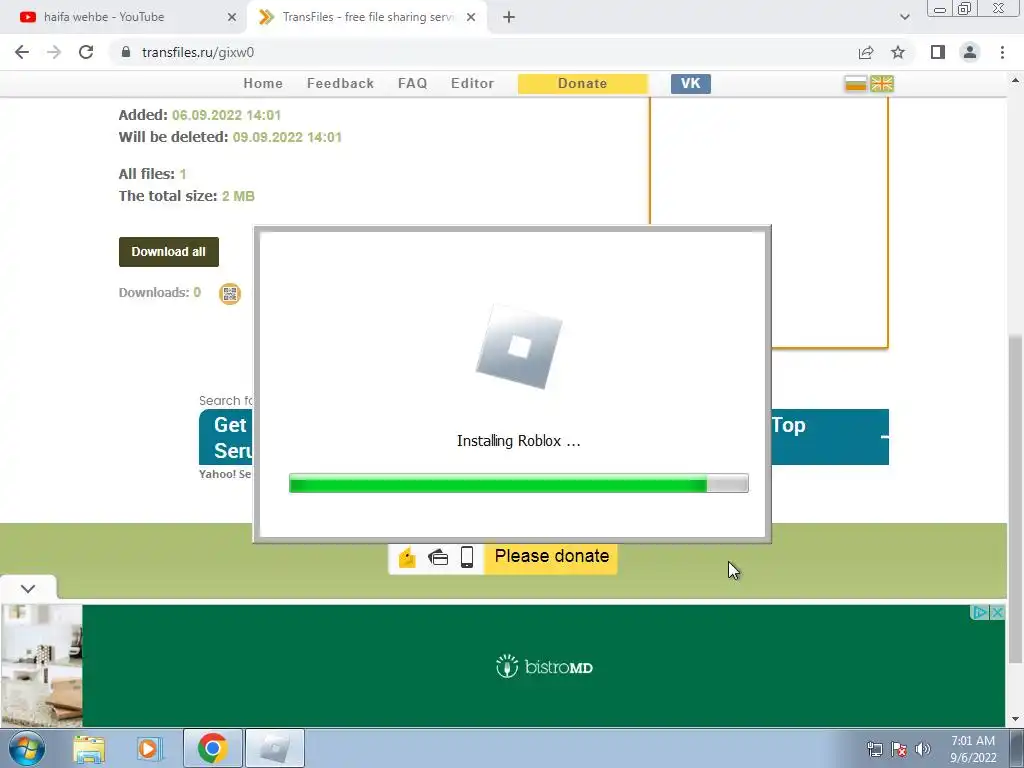The height and width of the screenshot is (768, 1024).
Task: Click the Download all button
Action: [x=168, y=252]
